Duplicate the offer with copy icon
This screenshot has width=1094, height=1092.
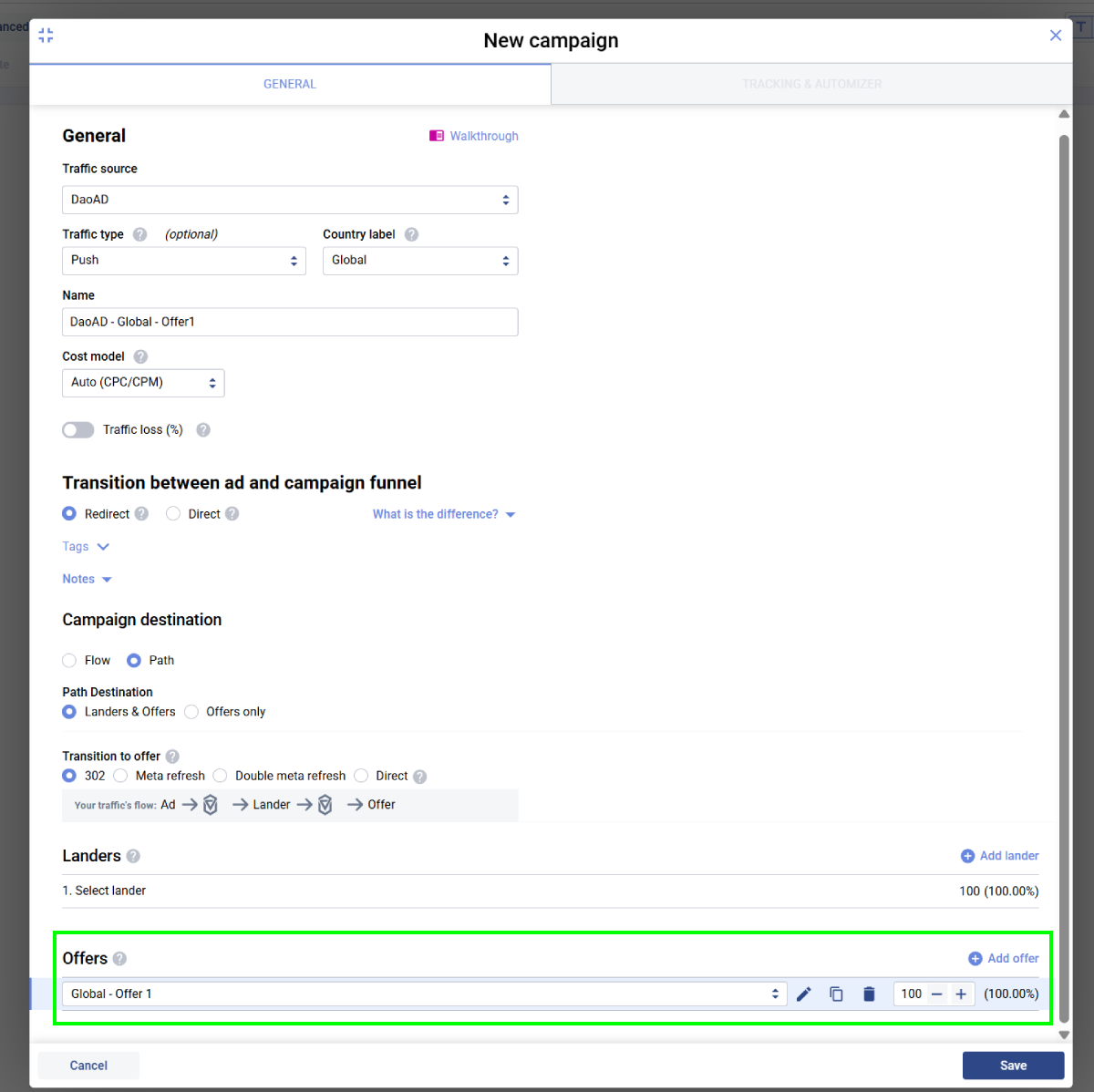(836, 994)
